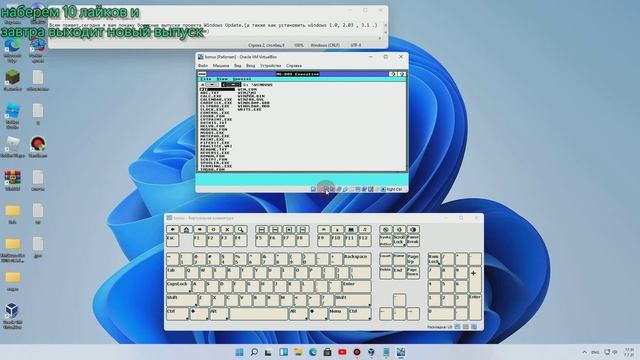Viewport: 640px width, 360px height.
Task: Click the End key on virtual keyboard
Action: click(399, 272)
